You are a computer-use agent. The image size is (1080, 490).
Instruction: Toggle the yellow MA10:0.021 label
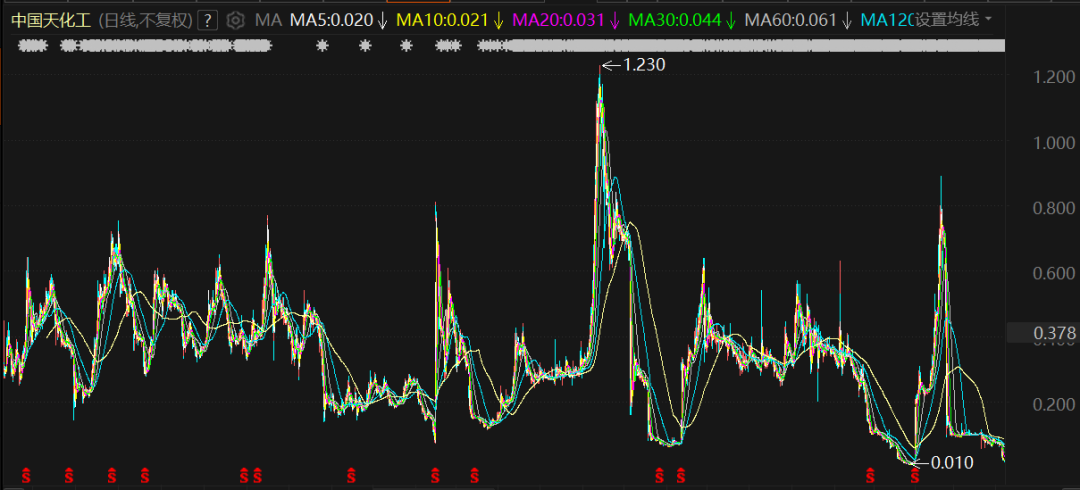[446, 20]
